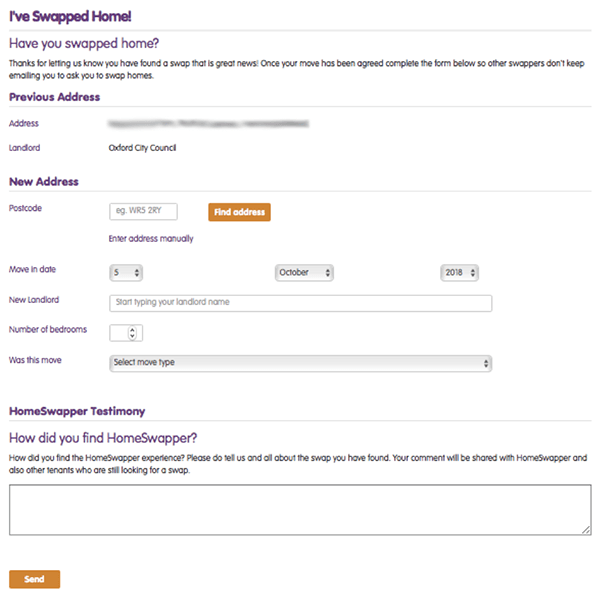
Task: Click inside the testimony comment textarea
Action: [300, 510]
